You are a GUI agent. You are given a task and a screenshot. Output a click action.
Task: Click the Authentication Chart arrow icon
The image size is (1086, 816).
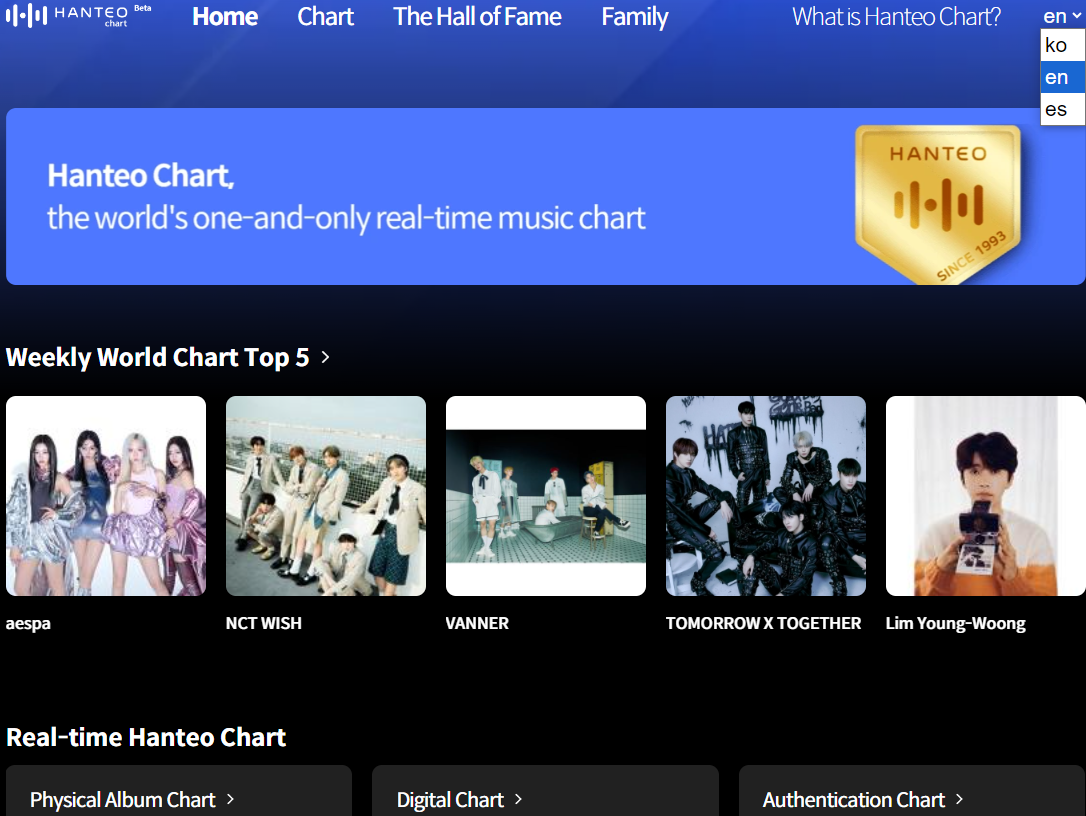pyautogui.click(x=959, y=799)
